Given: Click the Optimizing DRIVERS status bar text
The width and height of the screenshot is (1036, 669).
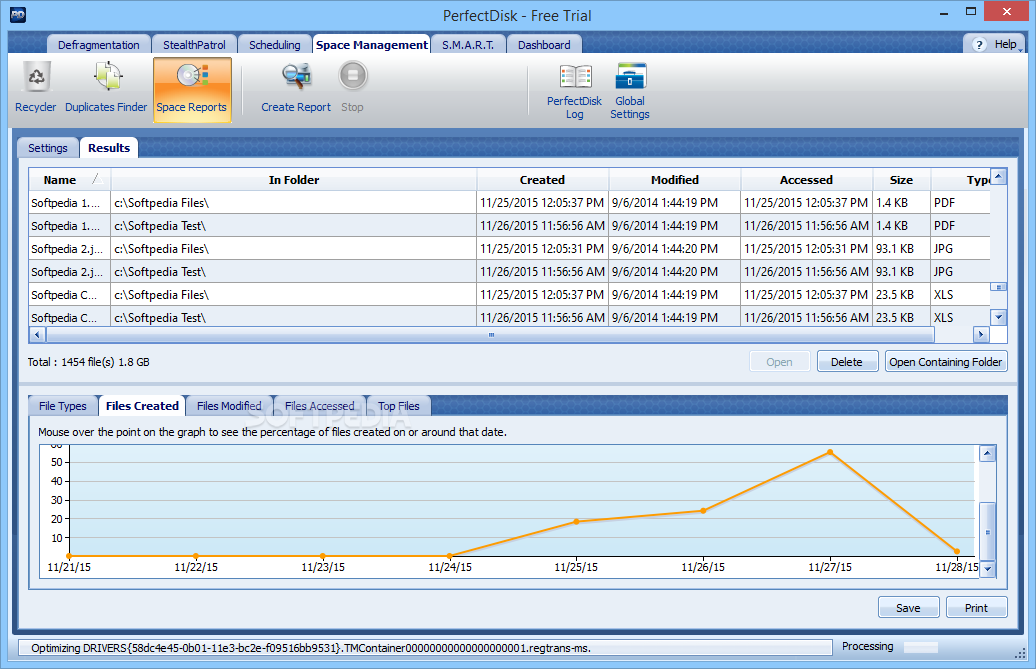Looking at the screenshot, I should 311,648.
